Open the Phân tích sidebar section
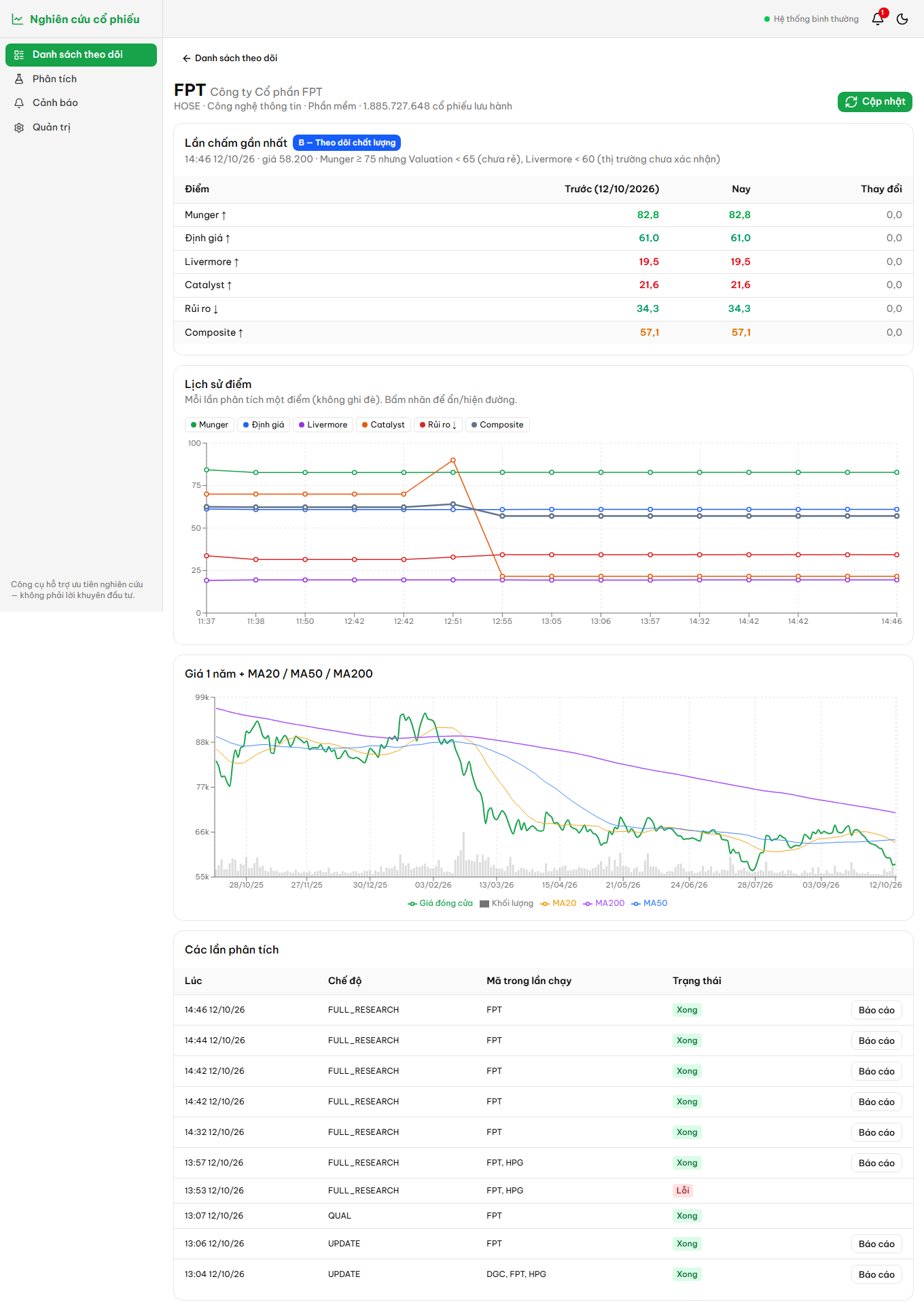The height and width of the screenshot is (1311, 924). 81,79
